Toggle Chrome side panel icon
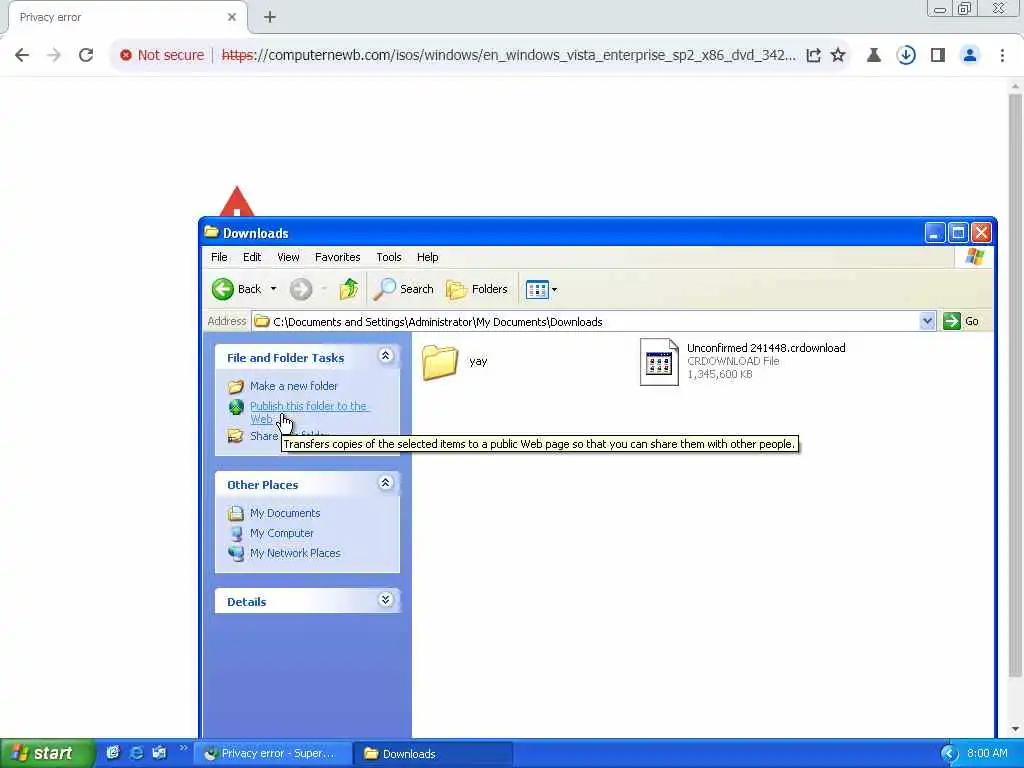The width and height of the screenshot is (1024, 768). pos(938,55)
